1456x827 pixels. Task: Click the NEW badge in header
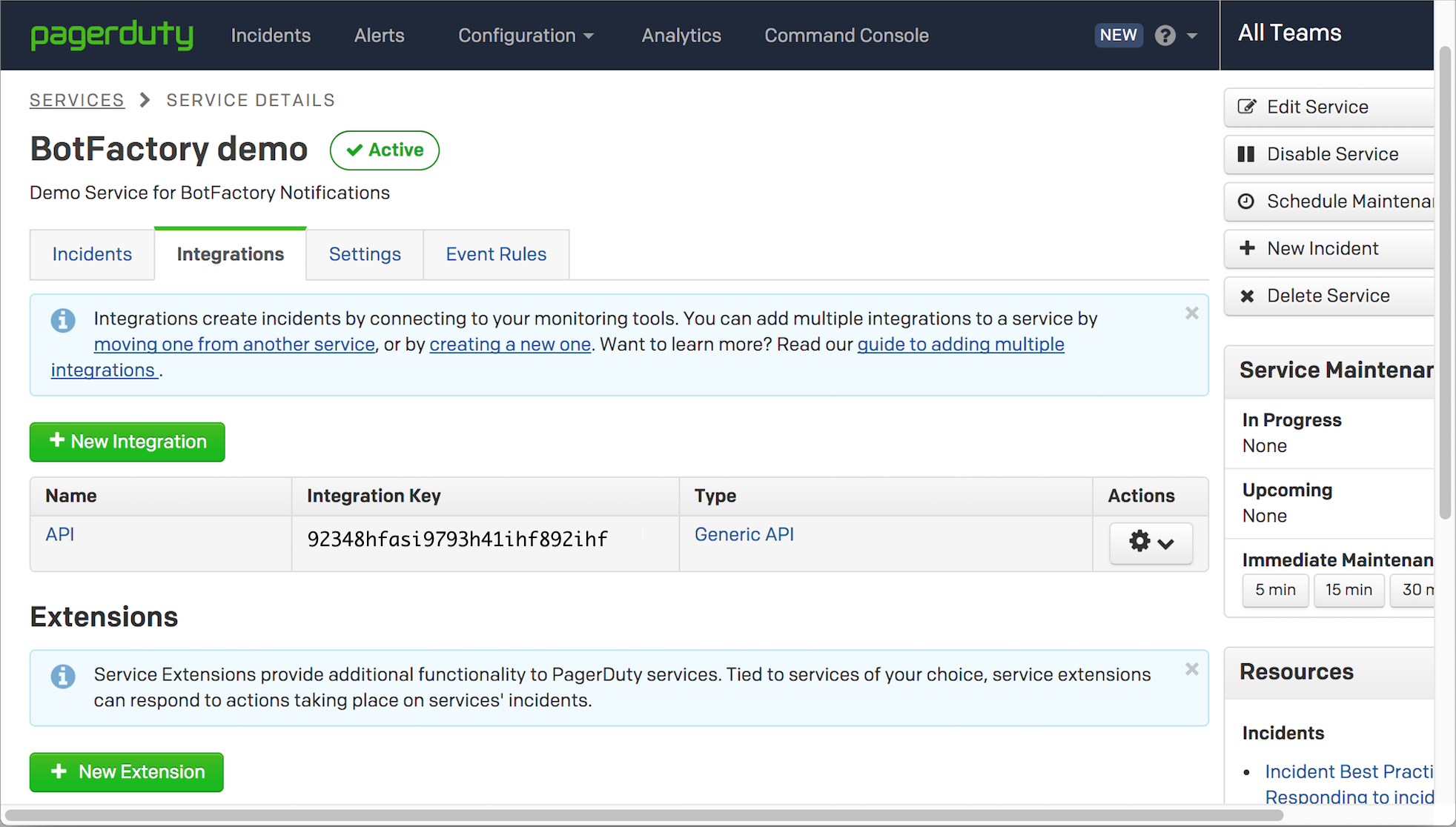point(1118,35)
